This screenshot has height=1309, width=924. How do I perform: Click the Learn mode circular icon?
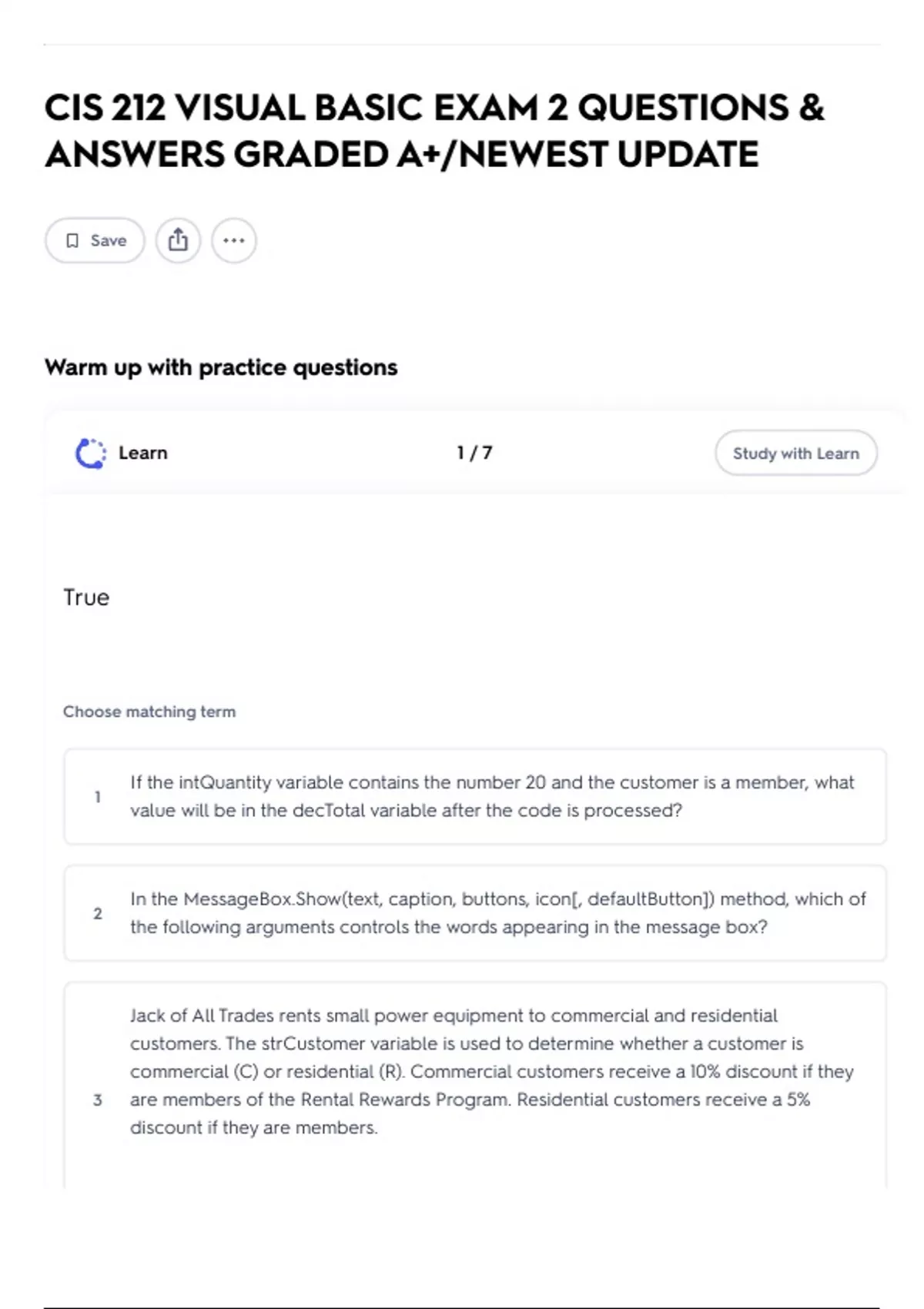(x=91, y=453)
